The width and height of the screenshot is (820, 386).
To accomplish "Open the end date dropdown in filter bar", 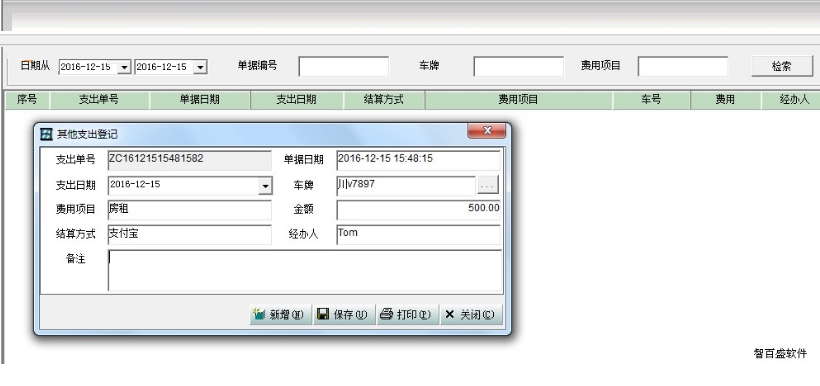I will click(200, 67).
